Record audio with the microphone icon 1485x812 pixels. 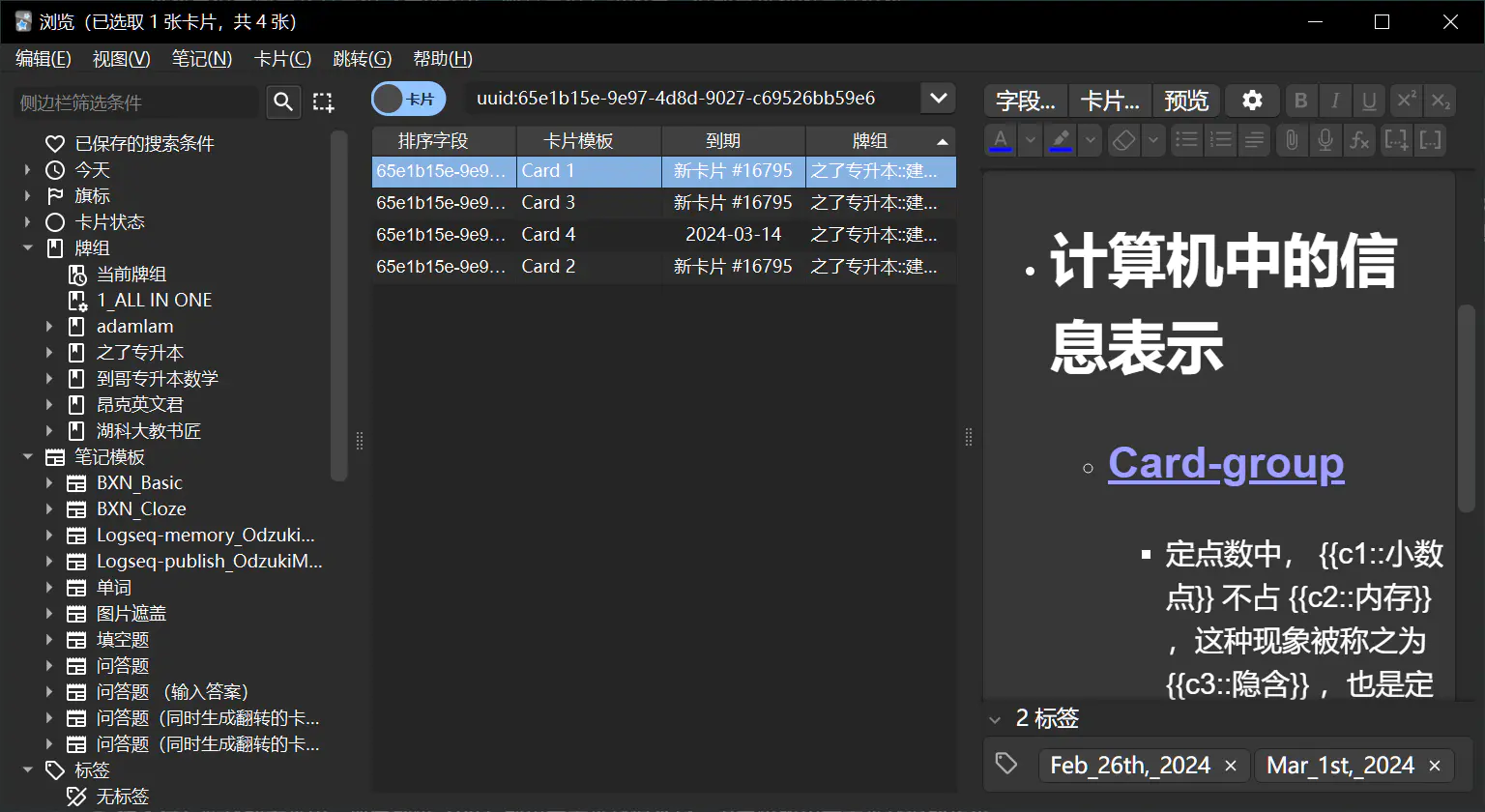point(1325,140)
